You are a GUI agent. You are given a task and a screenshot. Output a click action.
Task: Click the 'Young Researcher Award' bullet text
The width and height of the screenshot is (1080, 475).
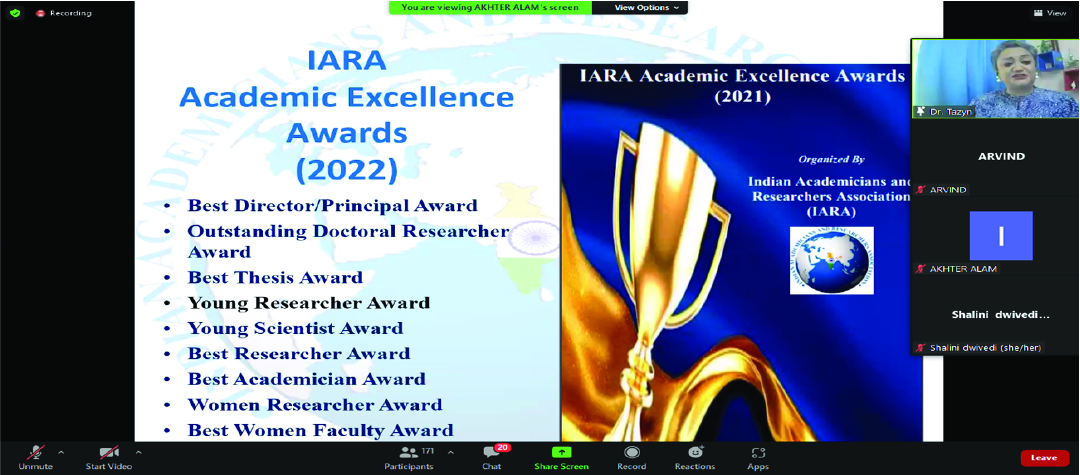click(309, 303)
